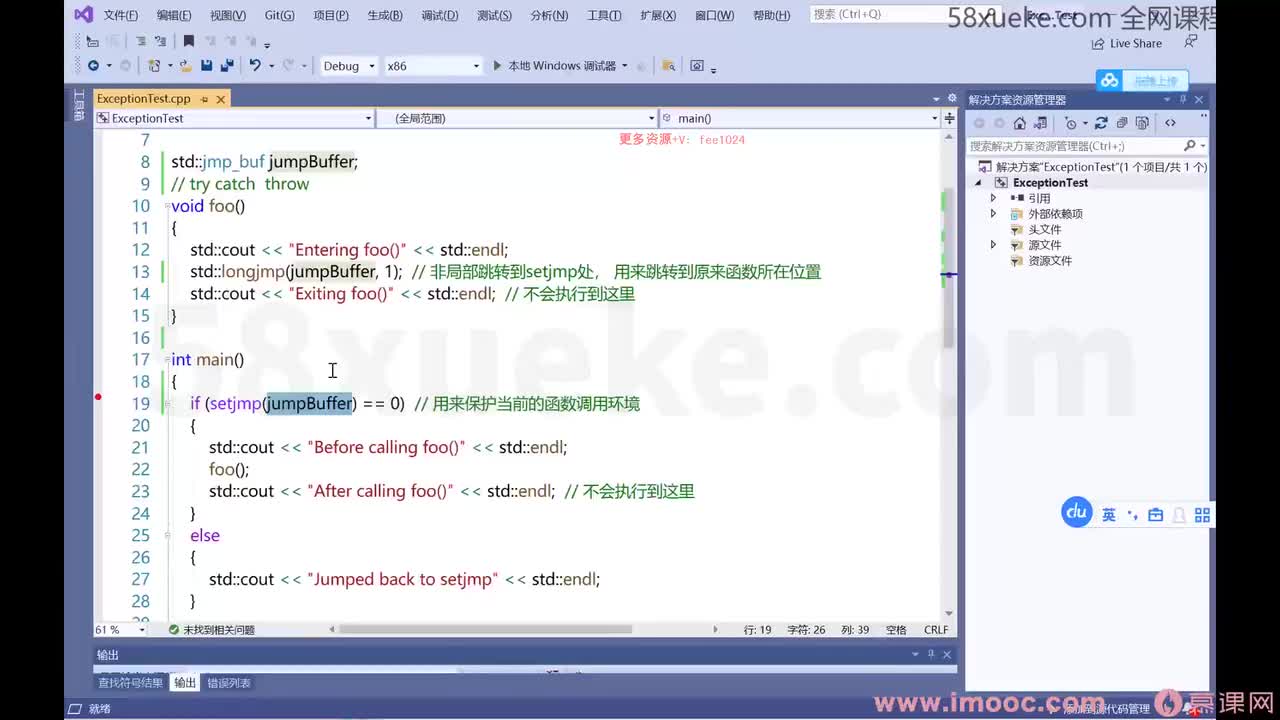The width and height of the screenshot is (1280, 720).
Task: Open the 文件(F) menu
Action: [120, 15]
